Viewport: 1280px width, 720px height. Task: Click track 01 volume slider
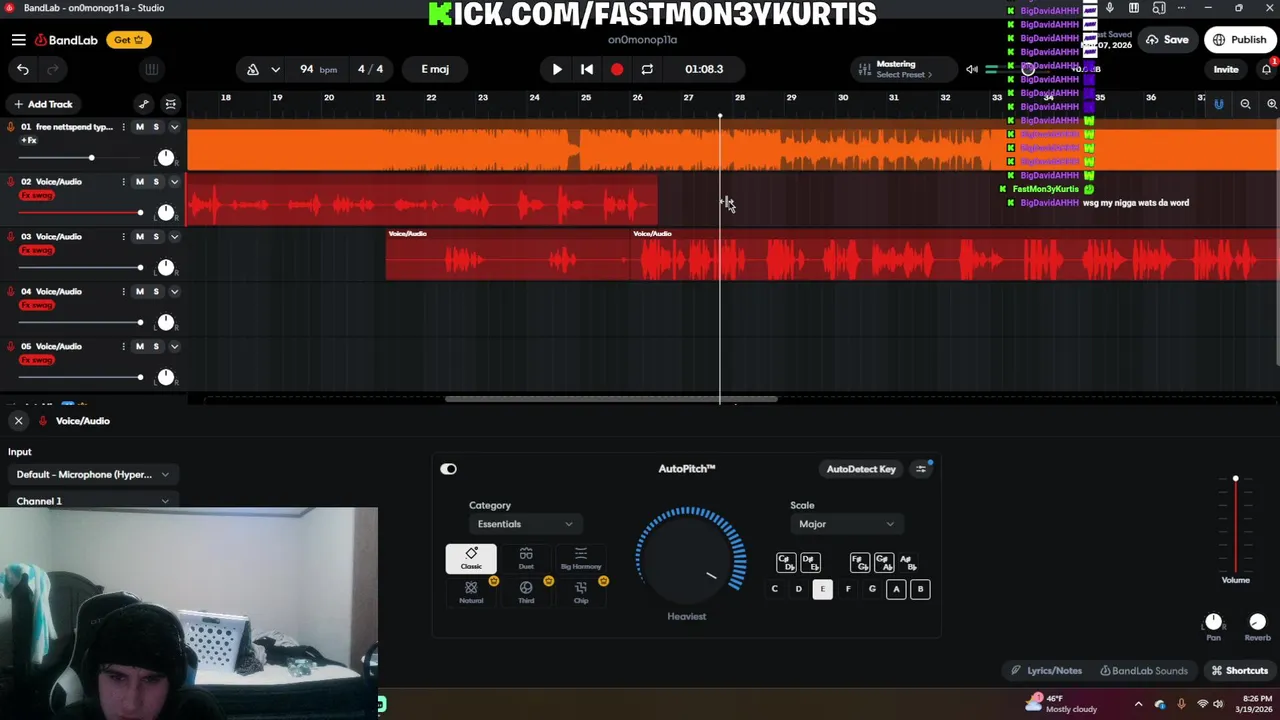[80, 158]
